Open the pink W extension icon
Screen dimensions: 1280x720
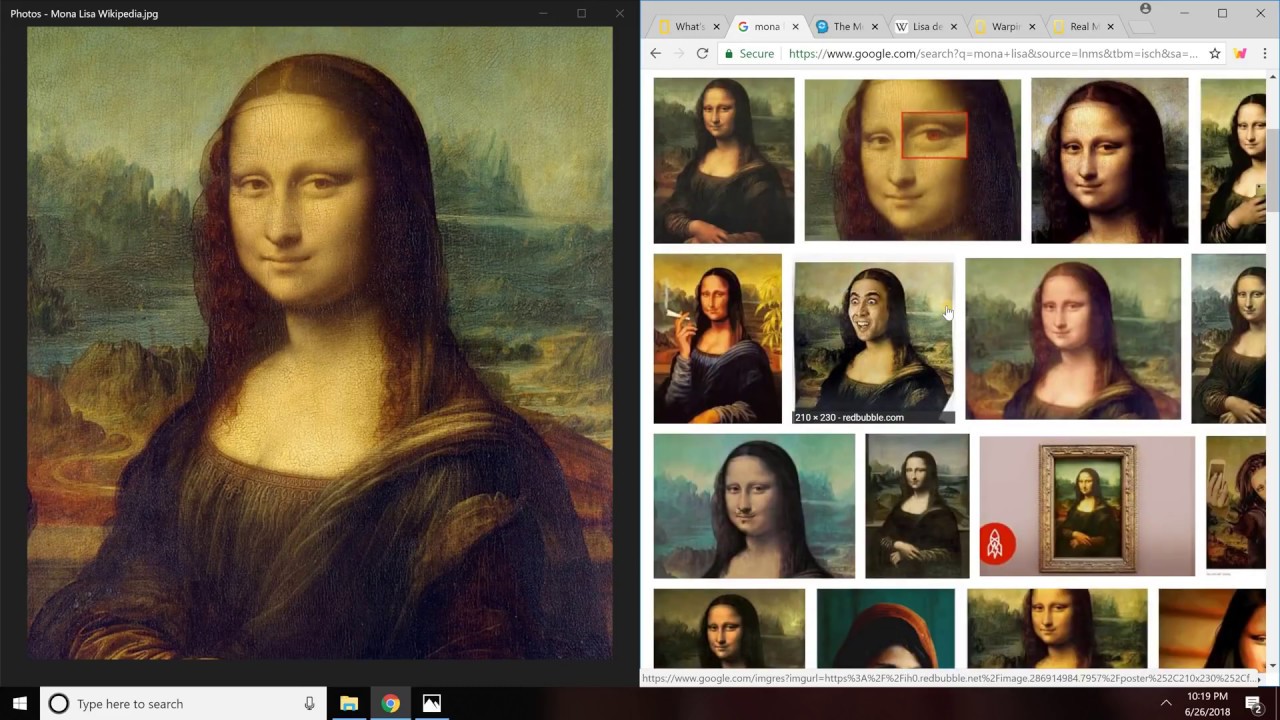point(1240,54)
